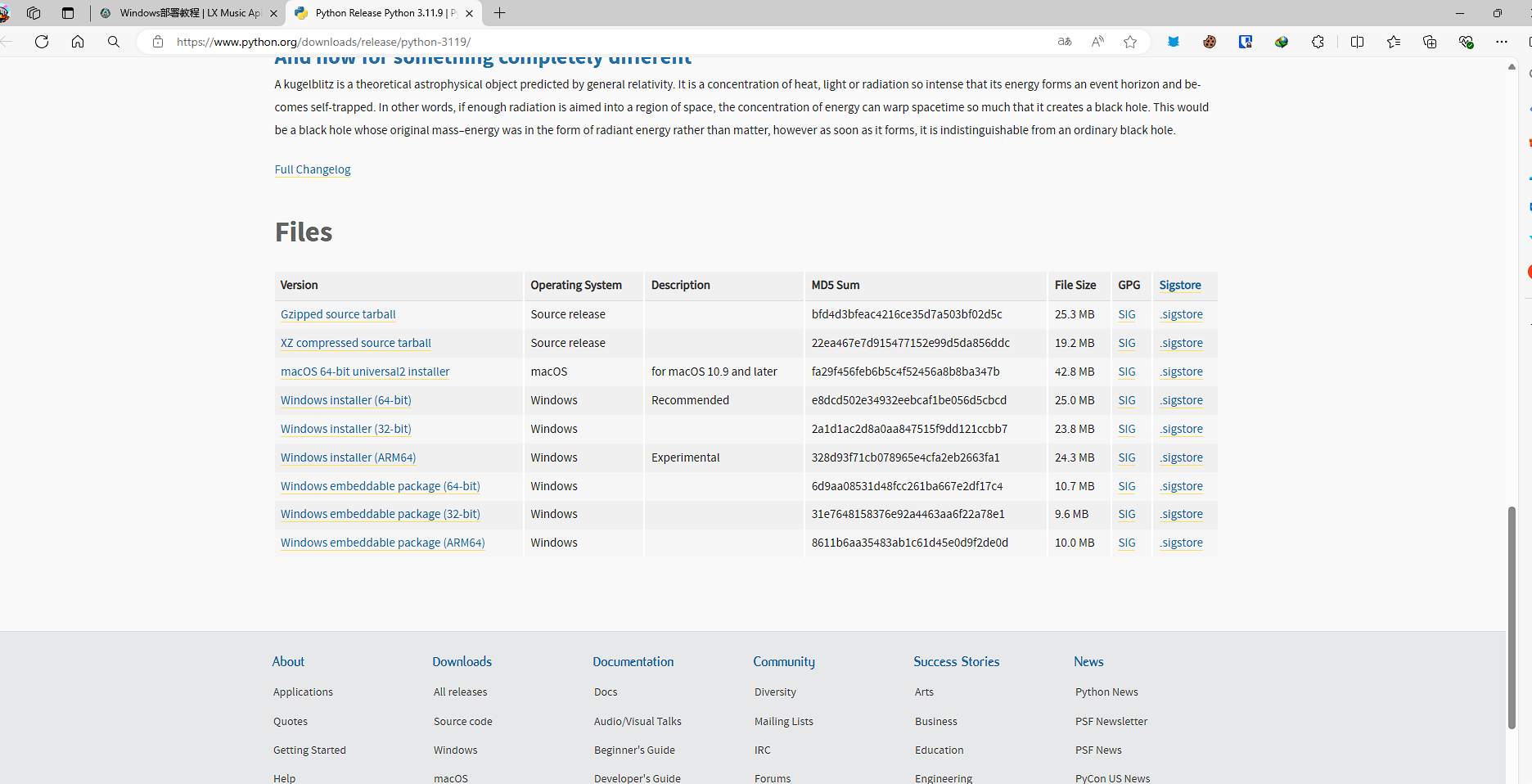Open SIG link for Windows installer (64-bit) row

[x=1127, y=400]
